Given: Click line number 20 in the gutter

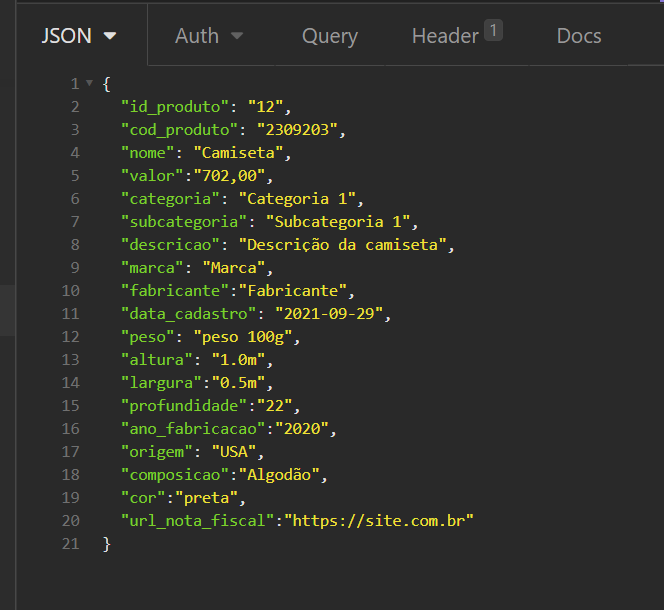Looking at the screenshot, I should pos(70,521).
